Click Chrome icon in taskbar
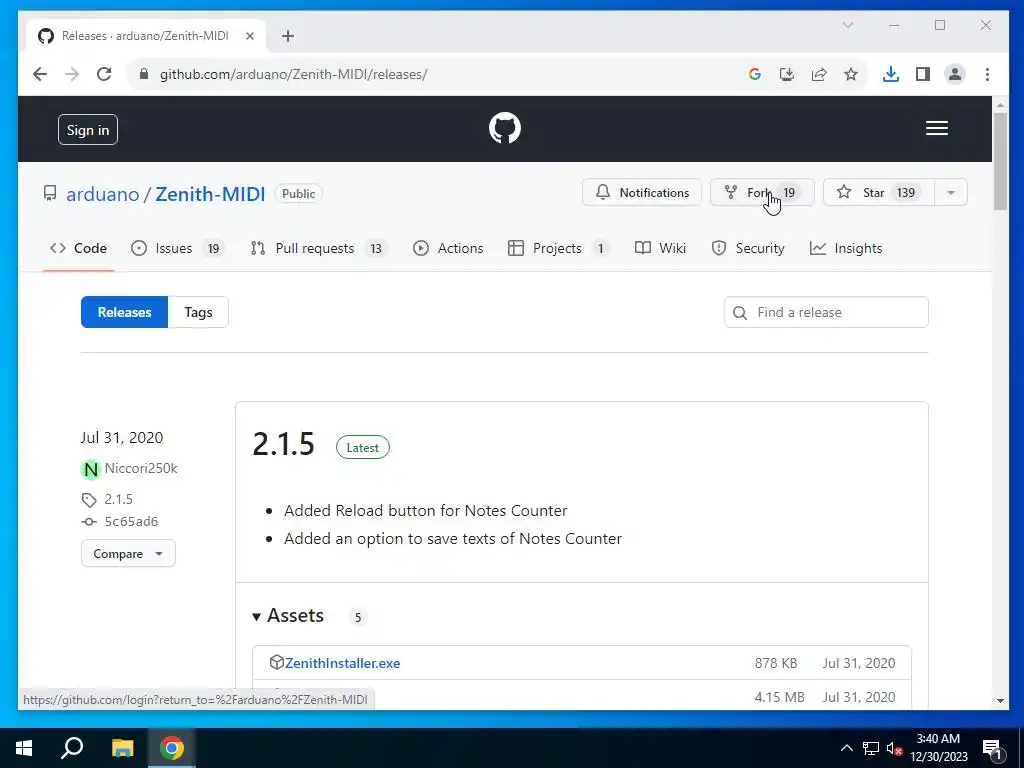The image size is (1024, 768). pyautogui.click(x=172, y=748)
